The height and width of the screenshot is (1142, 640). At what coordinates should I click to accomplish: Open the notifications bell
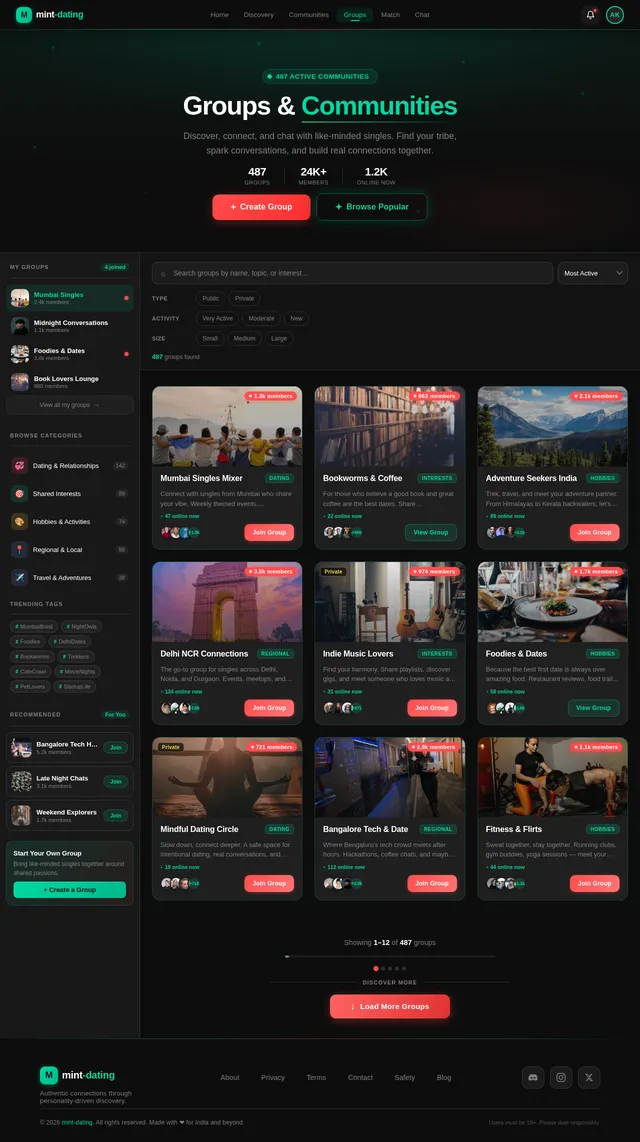point(590,15)
